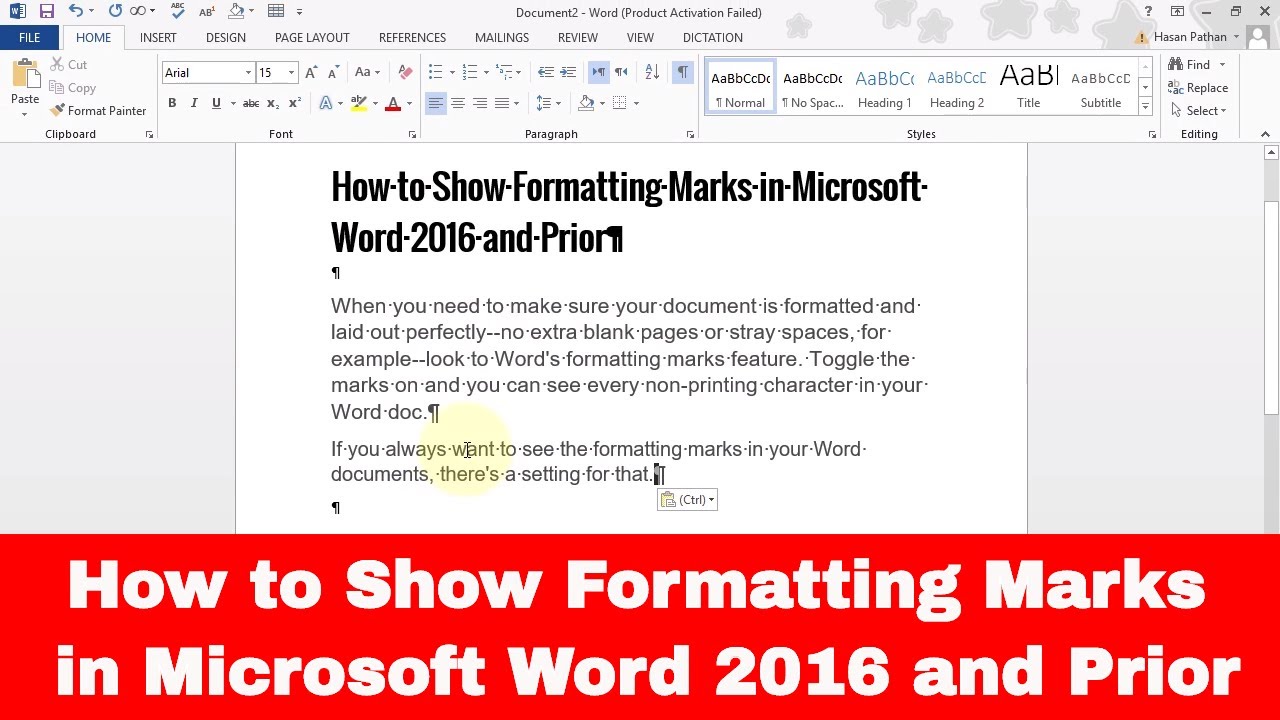Toggle bold formatting
This screenshot has height=720, width=1280.
[172, 103]
